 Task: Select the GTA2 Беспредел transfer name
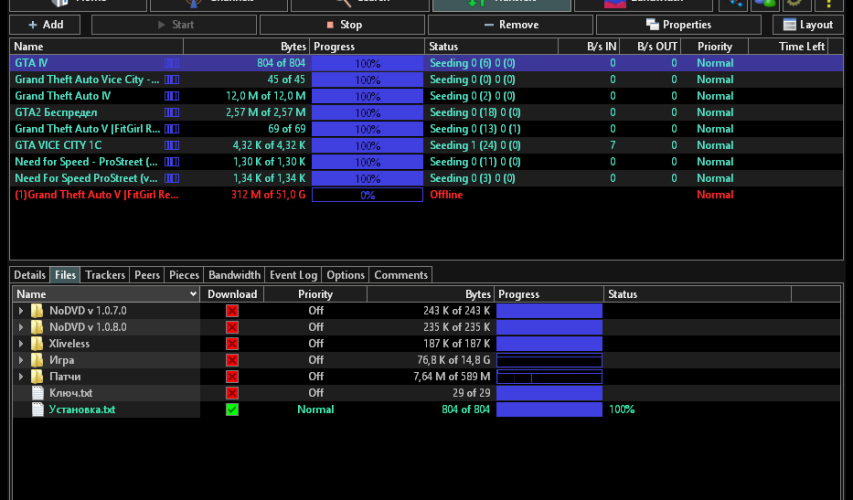tap(56, 113)
